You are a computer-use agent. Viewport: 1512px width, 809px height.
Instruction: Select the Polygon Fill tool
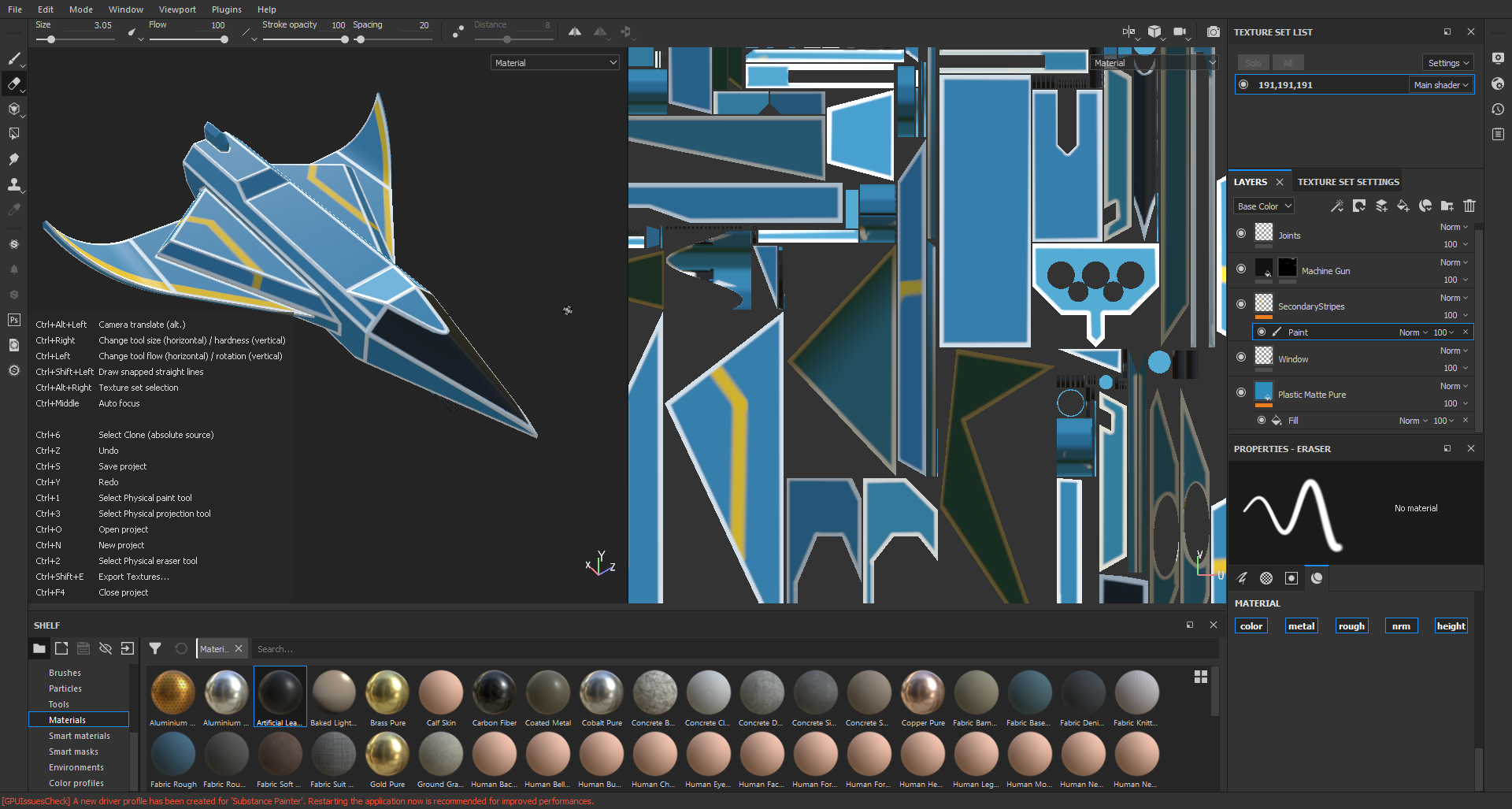(x=14, y=134)
